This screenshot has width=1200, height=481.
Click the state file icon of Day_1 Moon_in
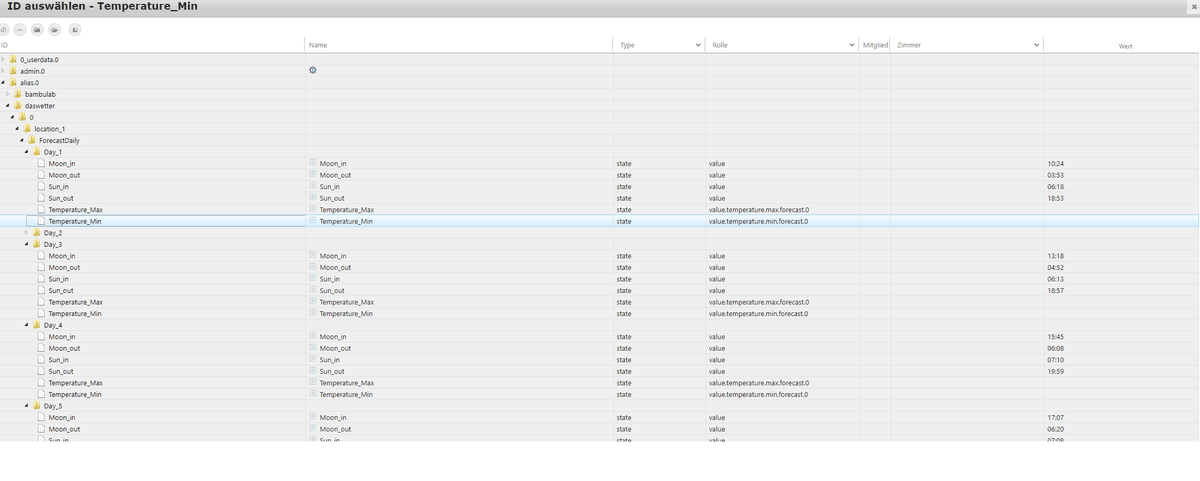[x=41, y=163]
